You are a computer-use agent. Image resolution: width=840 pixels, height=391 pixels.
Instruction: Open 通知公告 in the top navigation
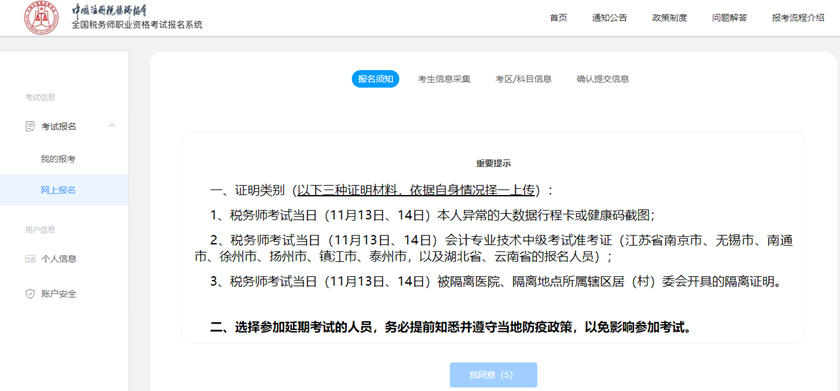tap(609, 18)
